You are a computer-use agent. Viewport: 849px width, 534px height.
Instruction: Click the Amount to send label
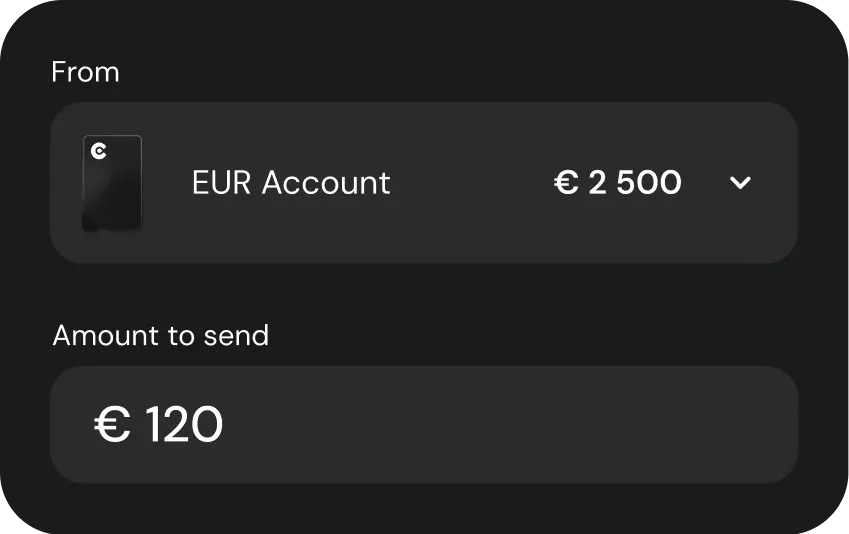[161, 335]
